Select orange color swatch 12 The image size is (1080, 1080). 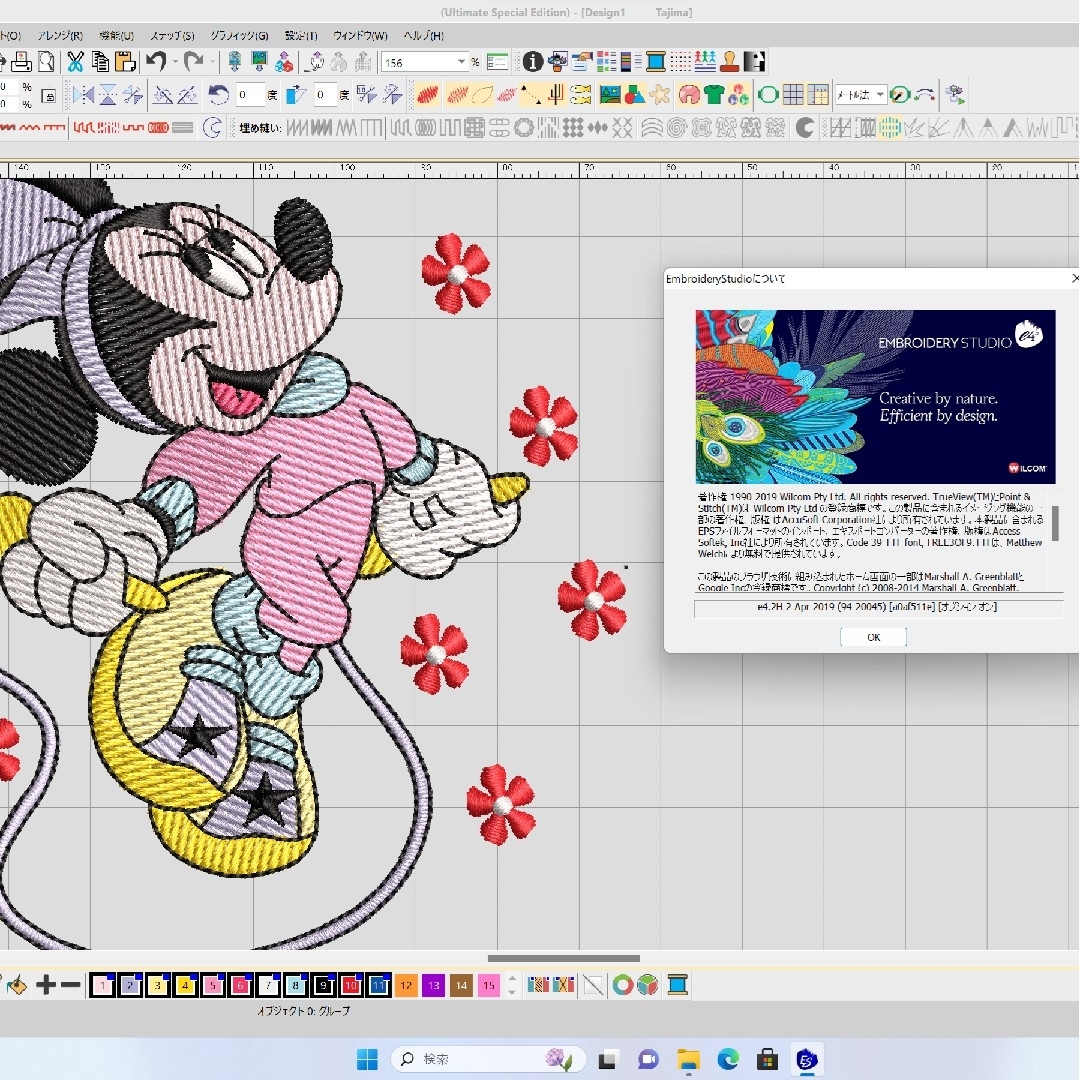point(406,985)
